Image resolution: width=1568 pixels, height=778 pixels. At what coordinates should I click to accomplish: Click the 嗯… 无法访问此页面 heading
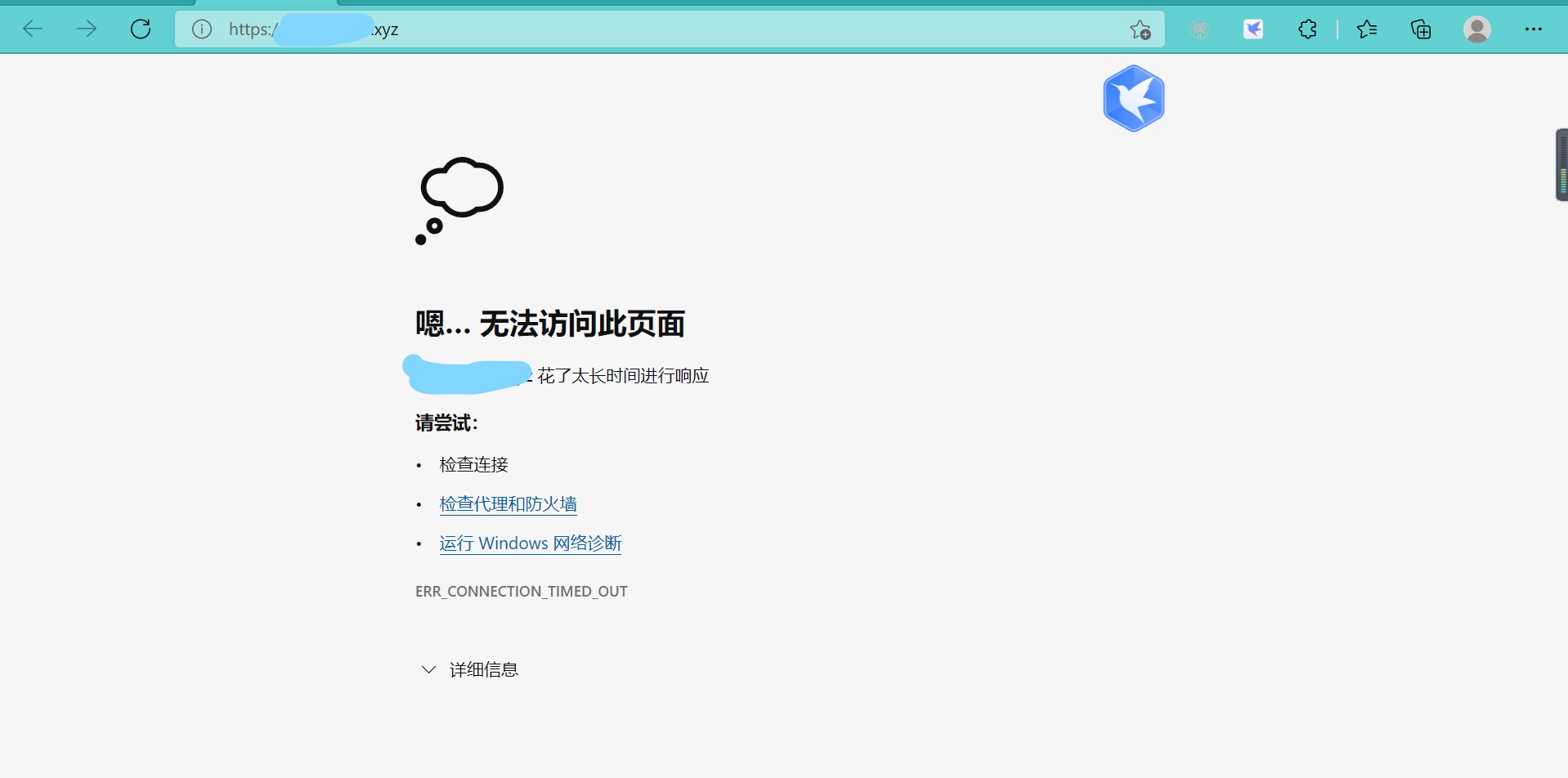click(550, 324)
